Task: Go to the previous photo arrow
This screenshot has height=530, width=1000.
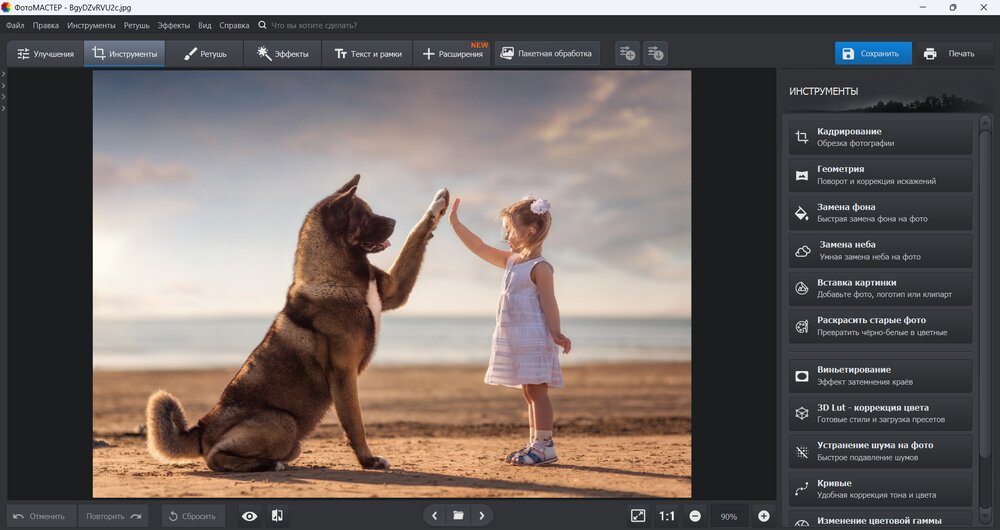Action: tap(434, 516)
